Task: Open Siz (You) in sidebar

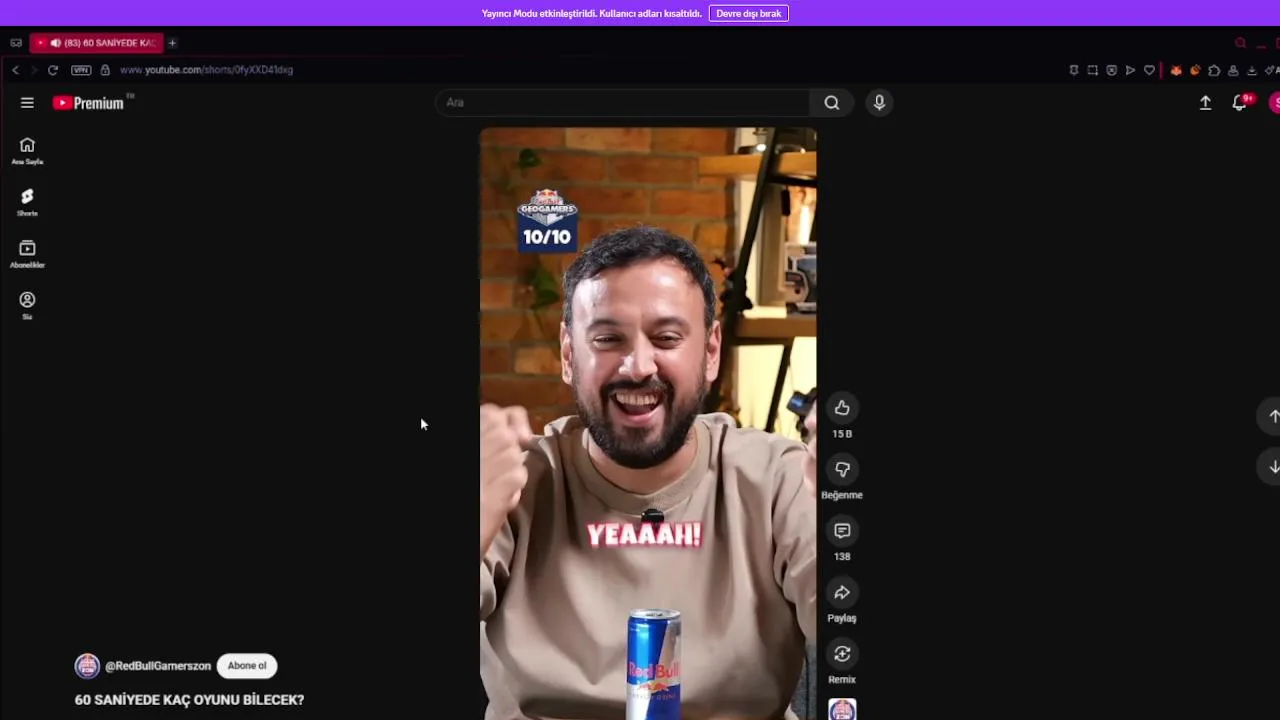Action: 27,306
